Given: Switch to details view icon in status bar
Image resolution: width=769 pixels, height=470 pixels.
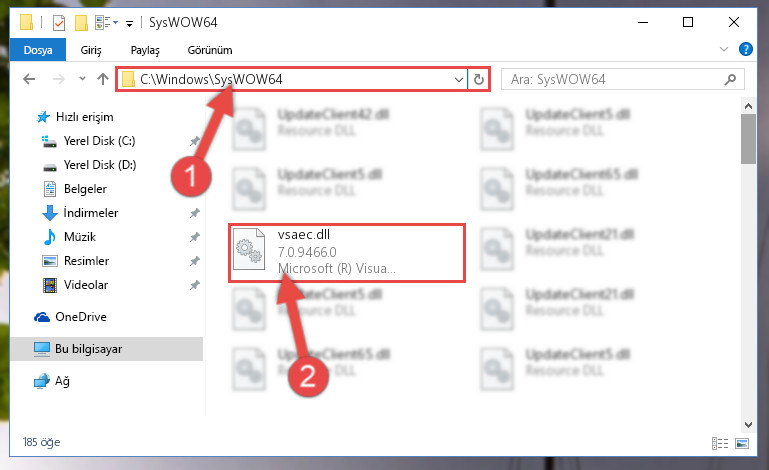Looking at the screenshot, I should (x=719, y=444).
